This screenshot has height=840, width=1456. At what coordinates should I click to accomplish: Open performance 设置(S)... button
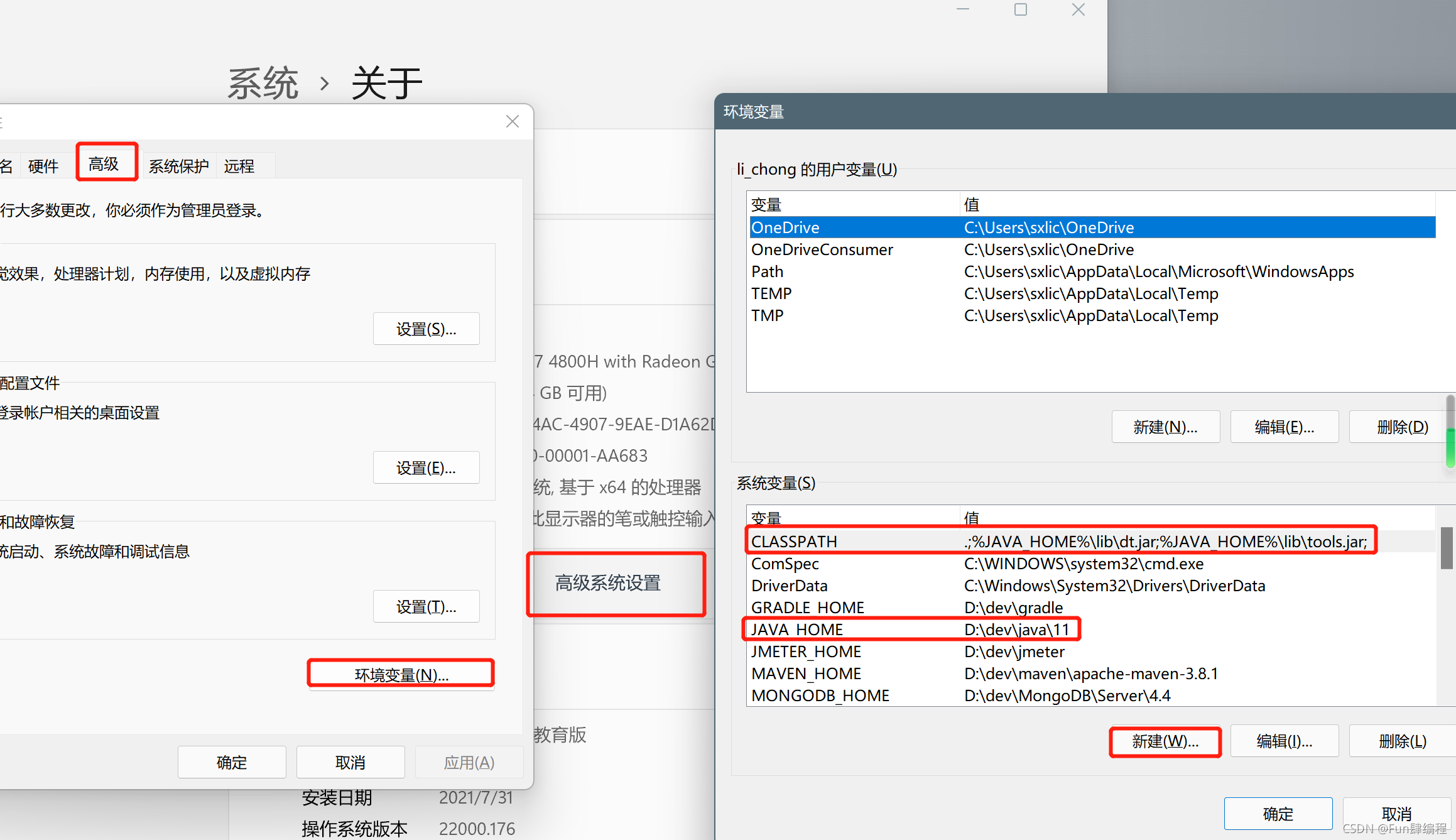(426, 329)
